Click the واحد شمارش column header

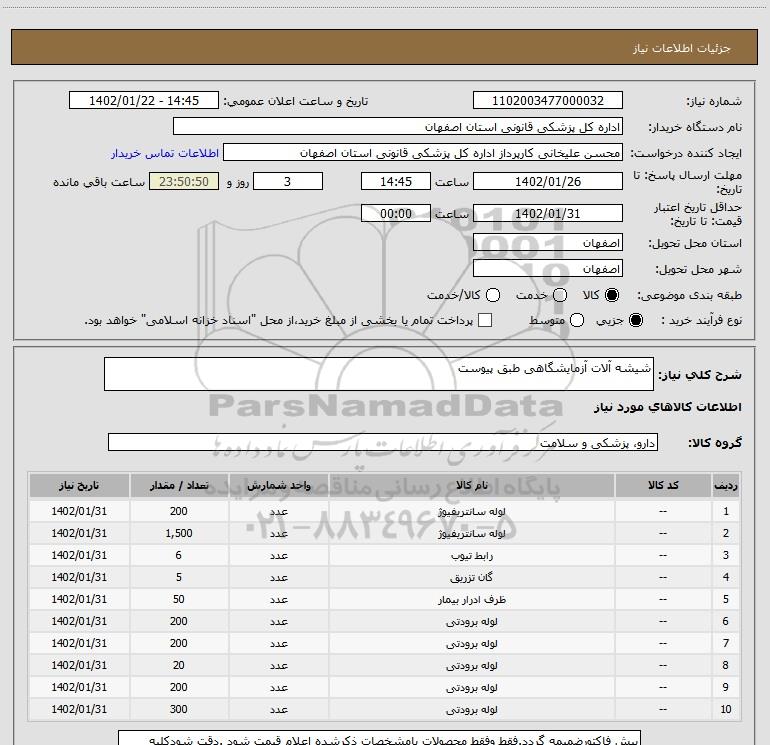278,485
